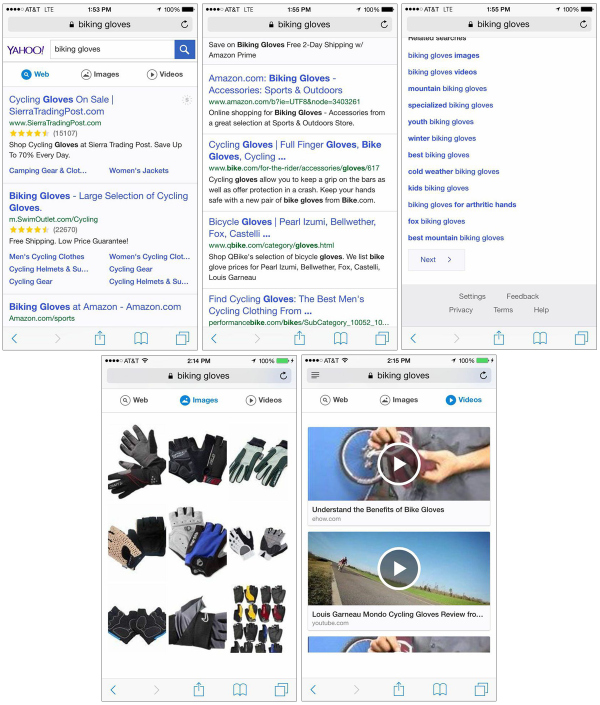Open Find Cycling Gloves: The Best Men's result

point(286,305)
